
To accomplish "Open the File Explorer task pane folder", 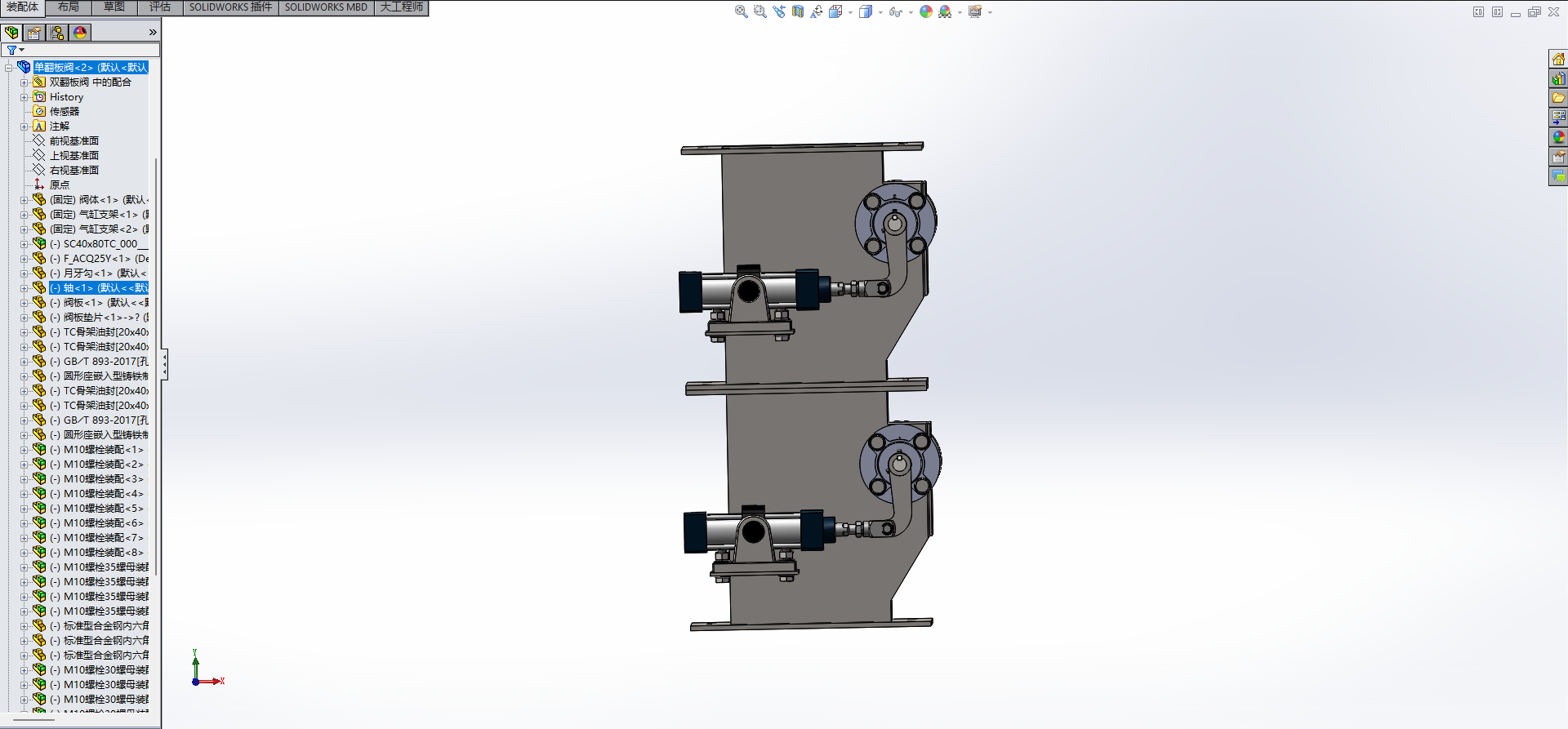I will [x=1558, y=98].
